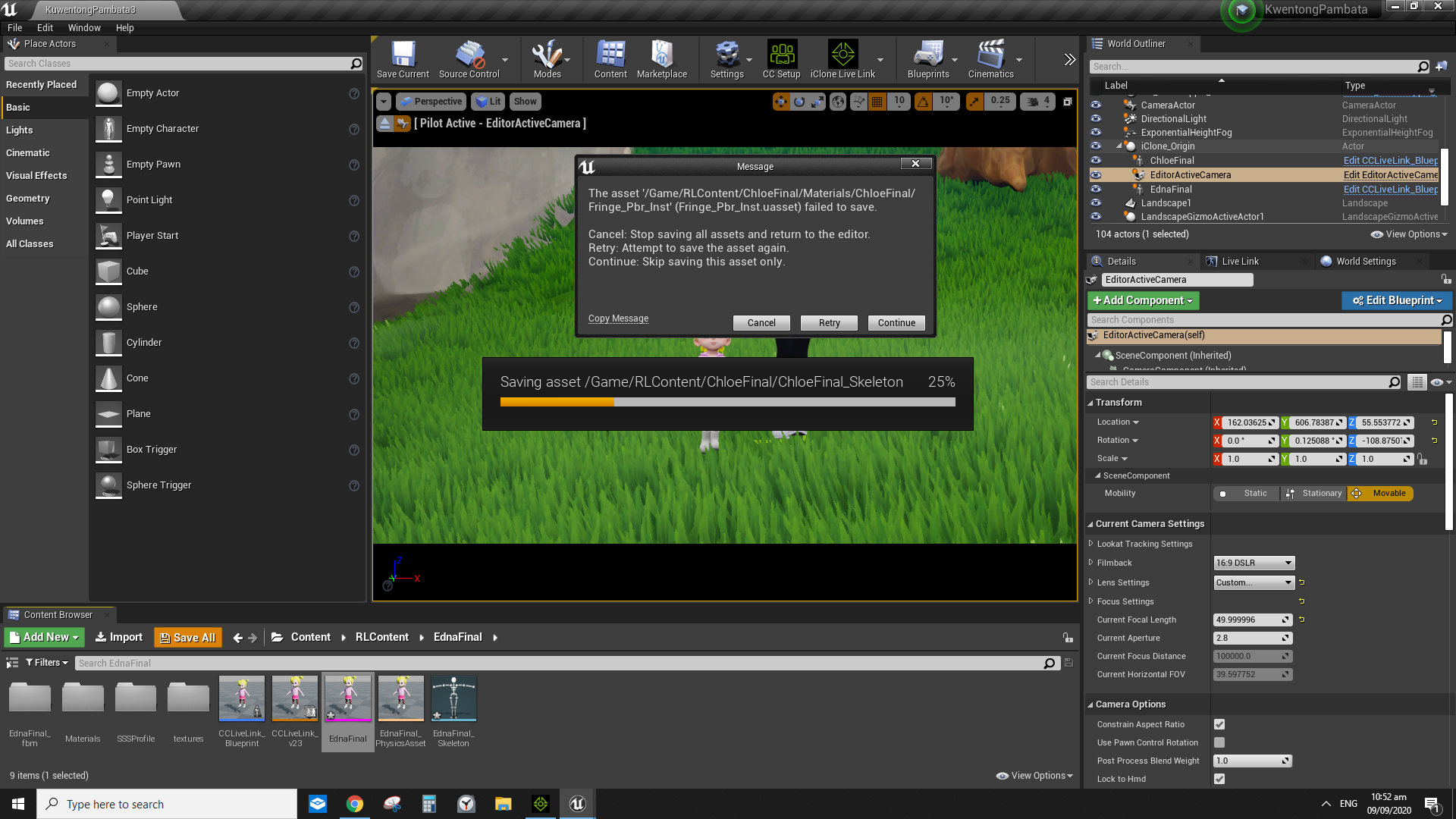Open Source Control from the toolbar
This screenshot has width=1456, height=819.
click(x=469, y=59)
